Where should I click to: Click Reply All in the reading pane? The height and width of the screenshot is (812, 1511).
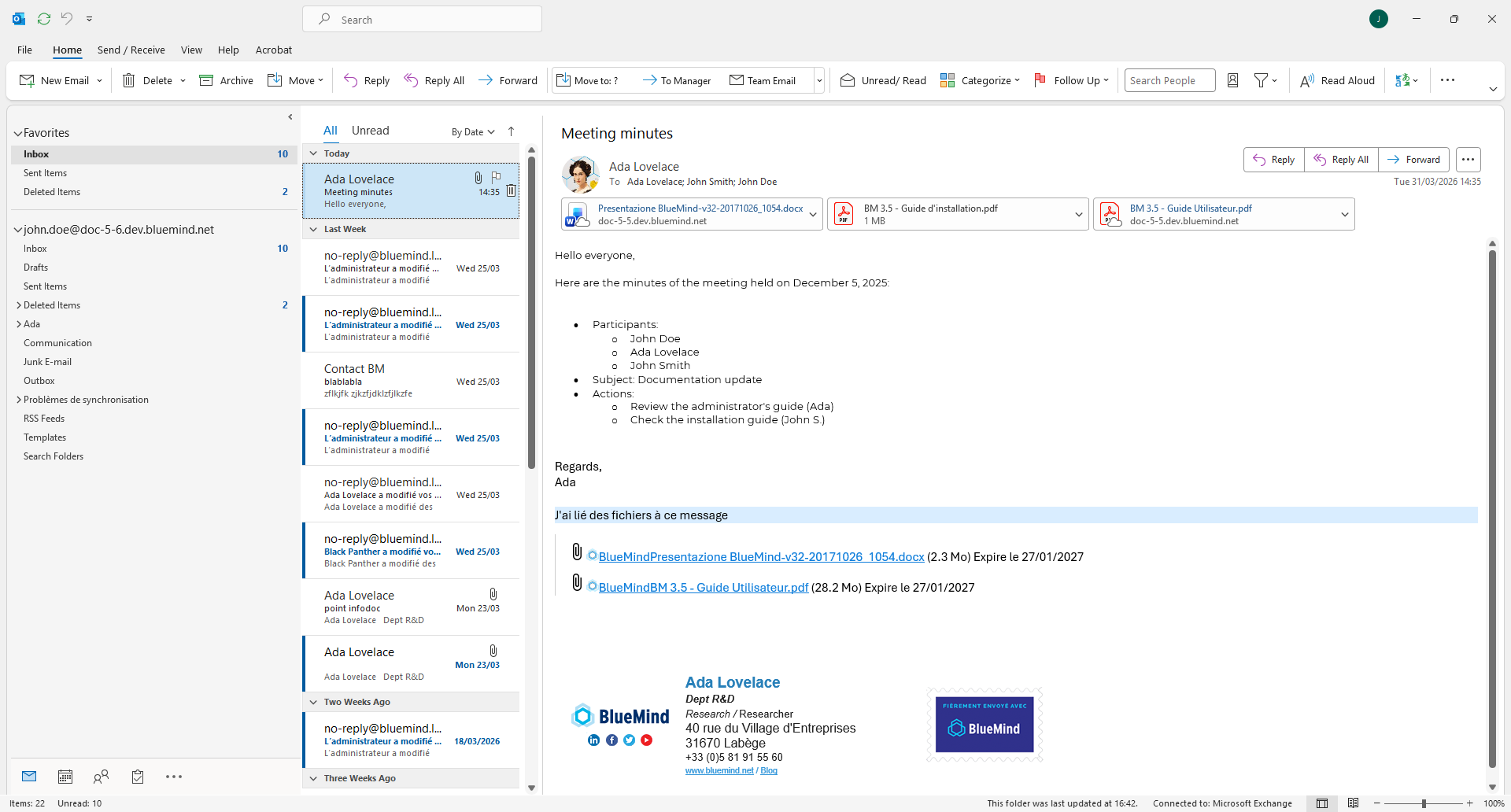[x=1341, y=160]
